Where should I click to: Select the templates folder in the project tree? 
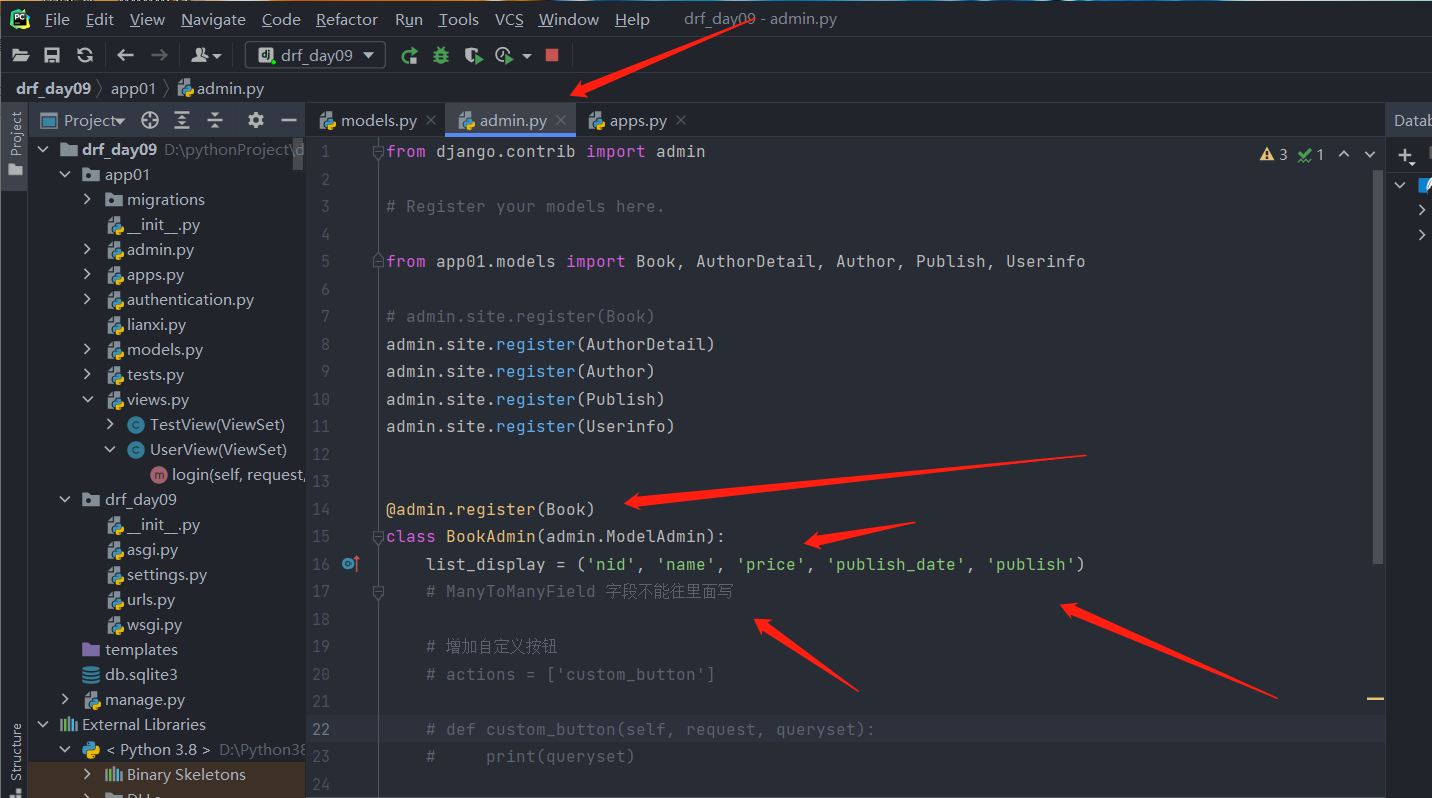(x=130, y=650)
